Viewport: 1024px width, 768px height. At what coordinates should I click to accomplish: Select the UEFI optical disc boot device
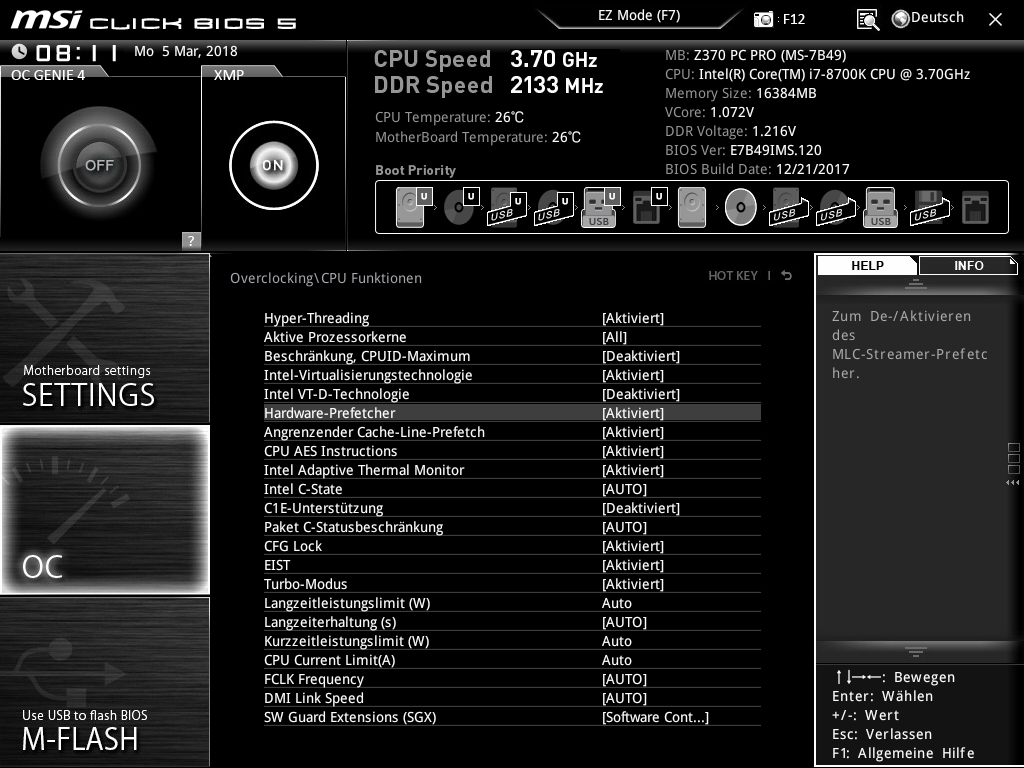point(461,207)
